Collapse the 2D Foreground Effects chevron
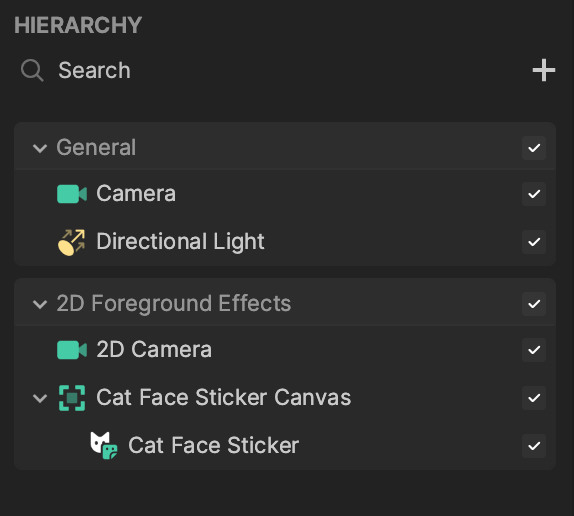 [40, 304]
